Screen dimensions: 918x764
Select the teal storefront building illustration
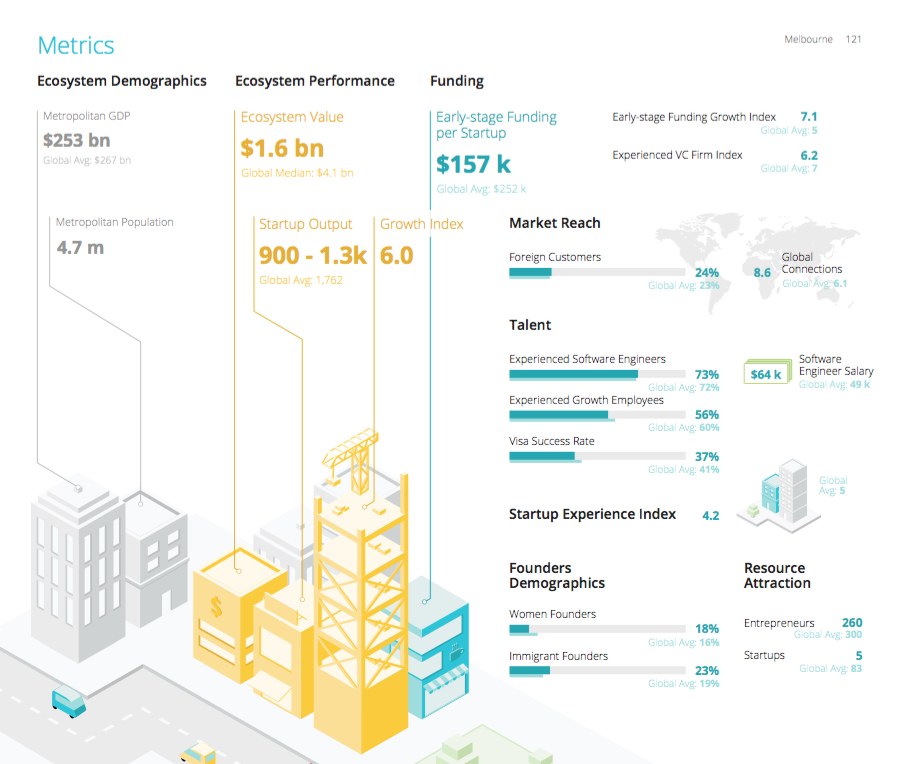(x=430, y=640)
